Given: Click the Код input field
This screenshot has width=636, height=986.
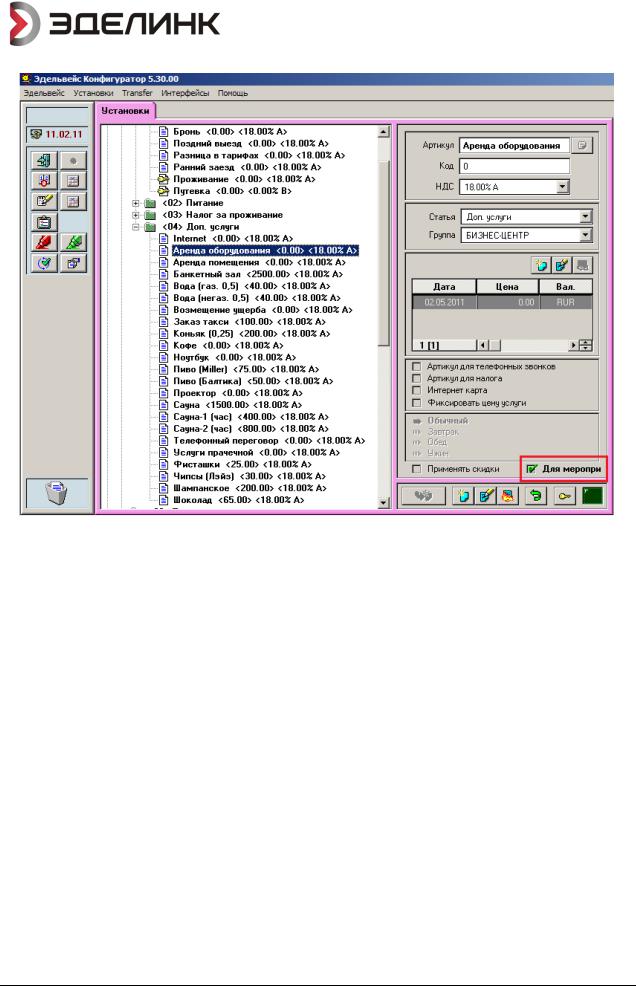Looking at the screenshot, I should click(514, 166).
